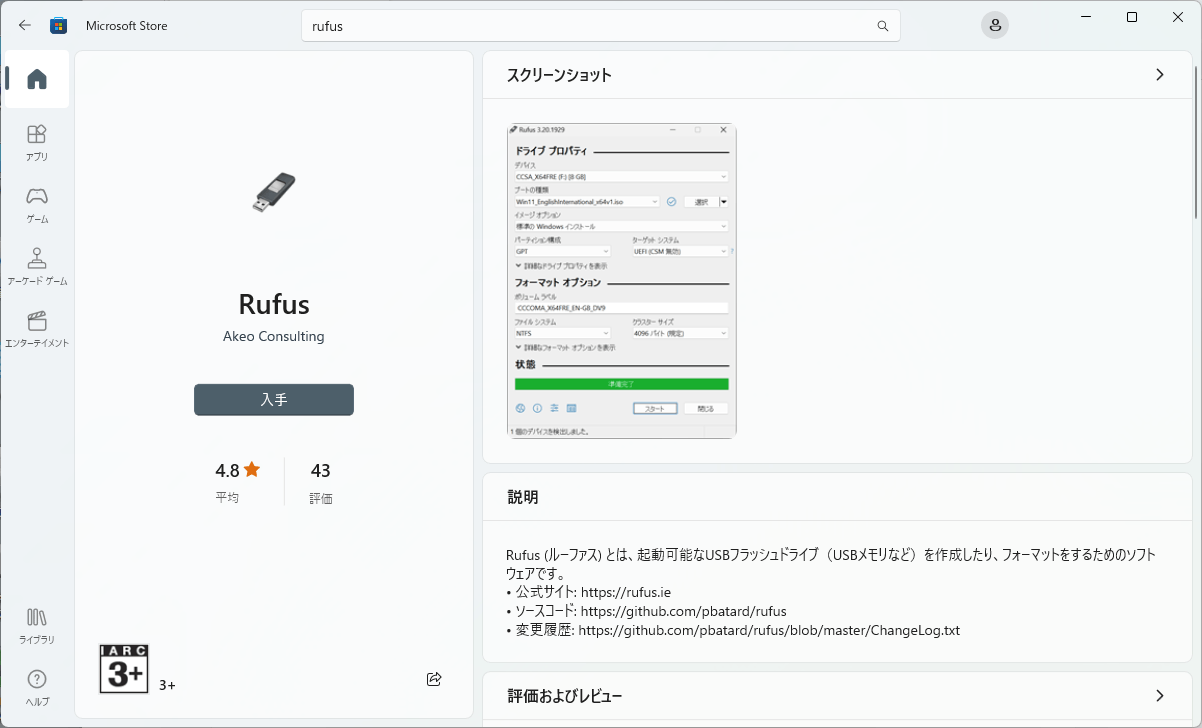Click the 平均 label under the rating

coord(227,497)
